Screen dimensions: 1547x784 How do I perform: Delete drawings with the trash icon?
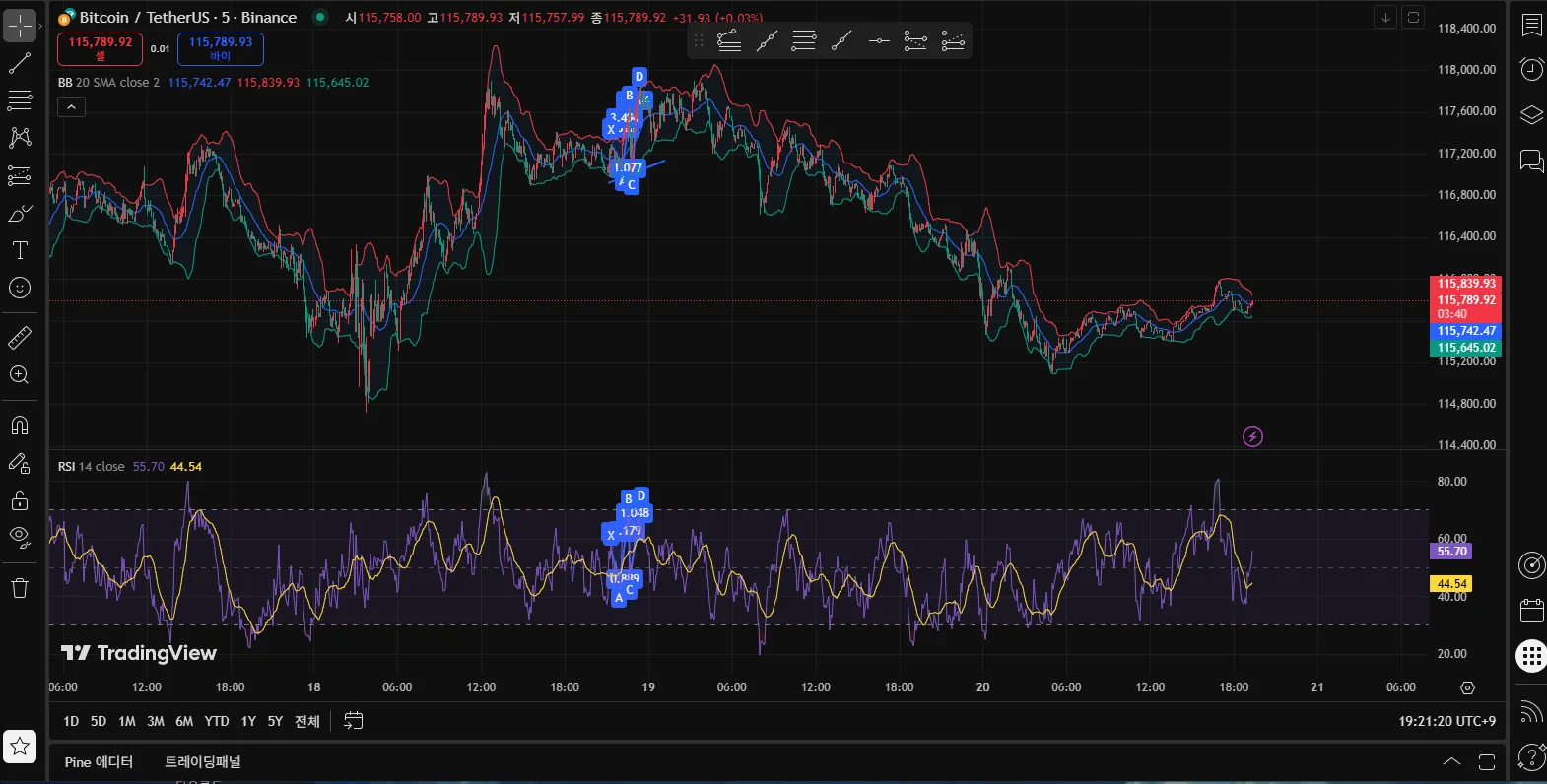click(x=20, y=588)
